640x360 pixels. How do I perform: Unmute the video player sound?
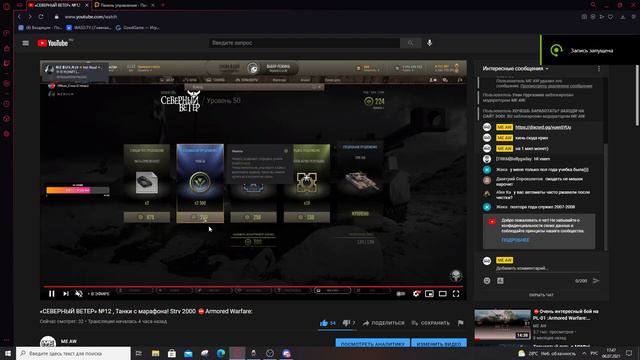tap(79, 293)
